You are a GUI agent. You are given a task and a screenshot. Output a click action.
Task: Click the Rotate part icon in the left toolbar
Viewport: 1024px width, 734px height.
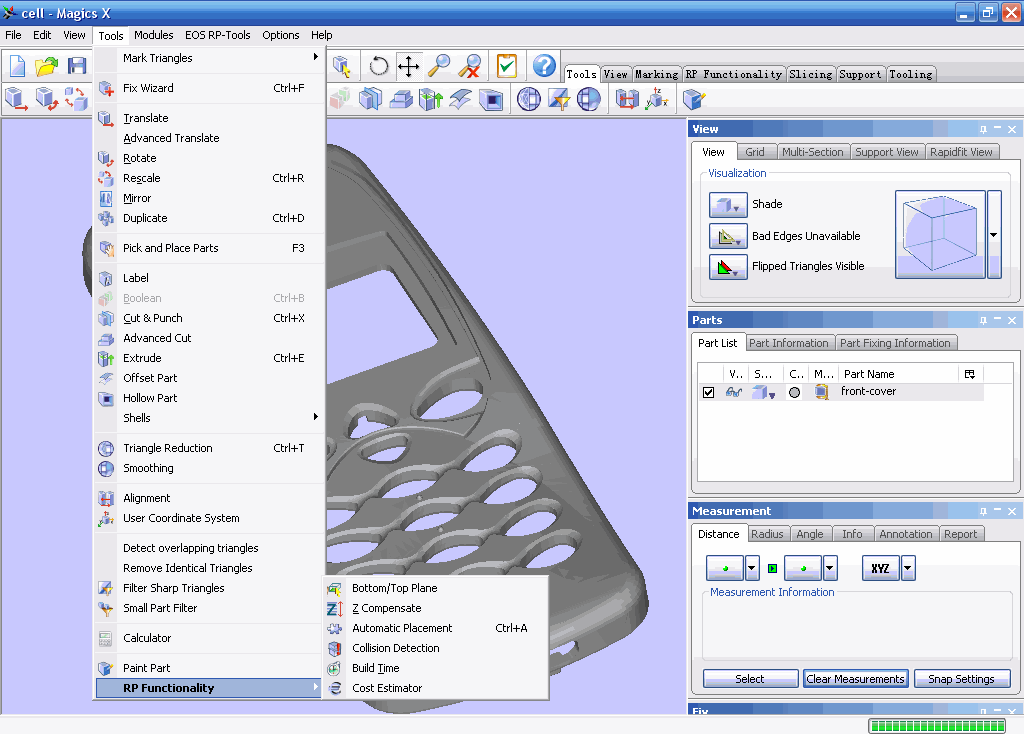click(46, 99)
